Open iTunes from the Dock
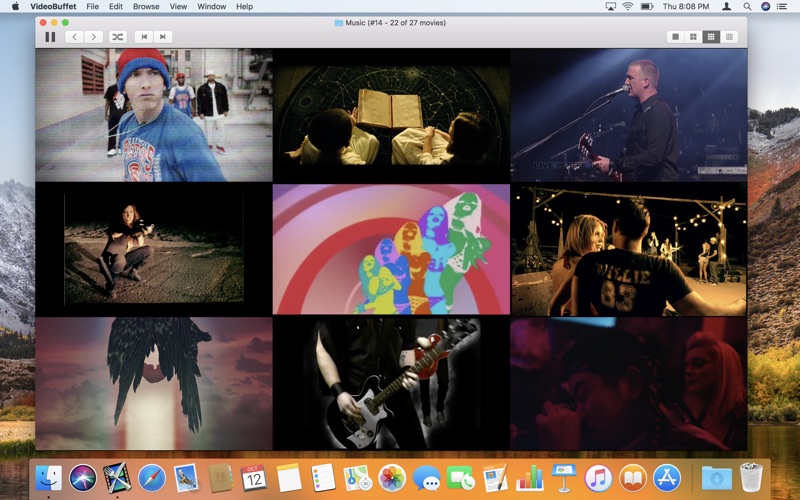 point(598,478)
